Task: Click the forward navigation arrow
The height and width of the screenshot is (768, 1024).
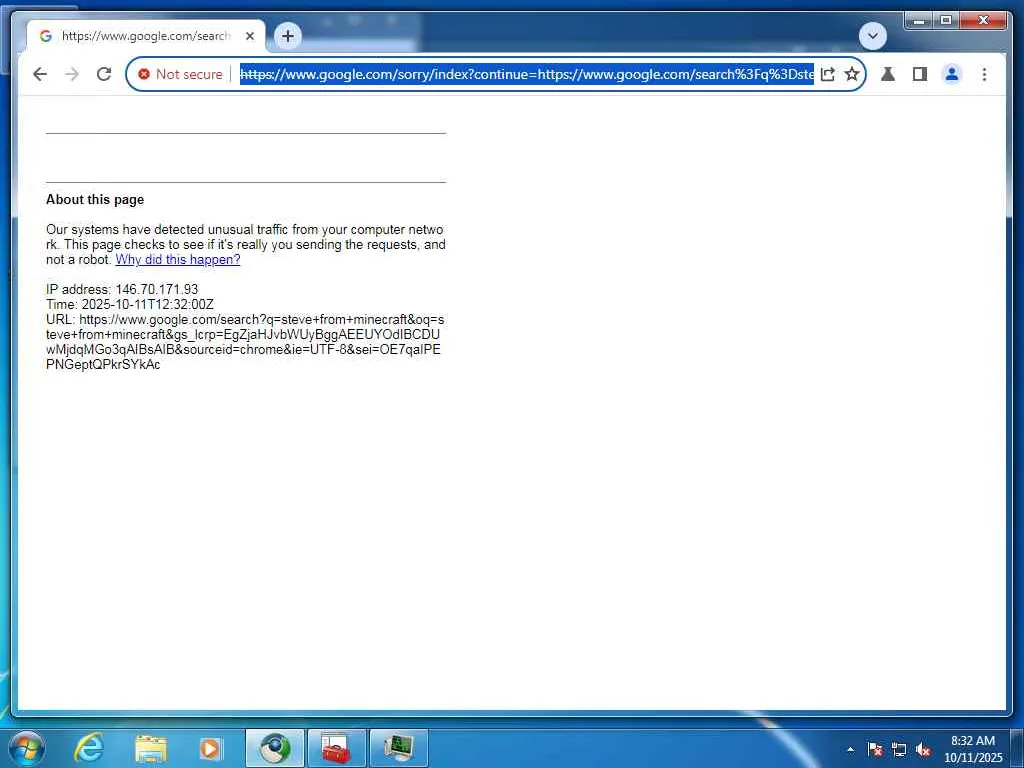Action: tap(72, 74)
